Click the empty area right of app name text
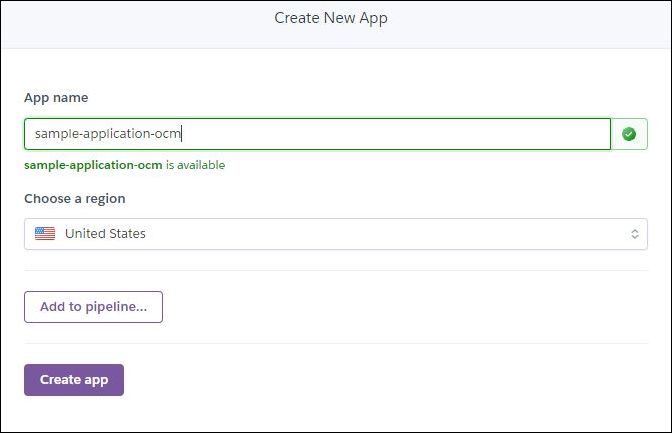The height and width of the screenshot is (433, 672). (x=400, y=134)
